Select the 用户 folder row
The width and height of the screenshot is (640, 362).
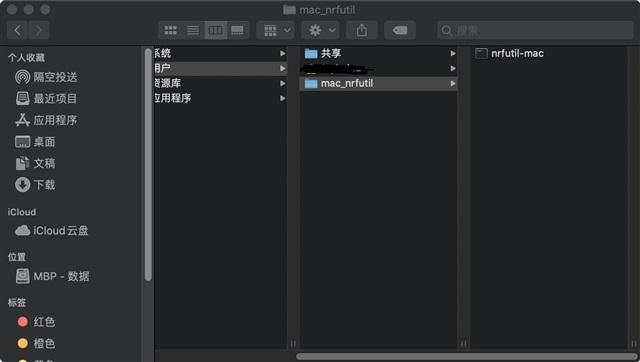tap(221, 68)
